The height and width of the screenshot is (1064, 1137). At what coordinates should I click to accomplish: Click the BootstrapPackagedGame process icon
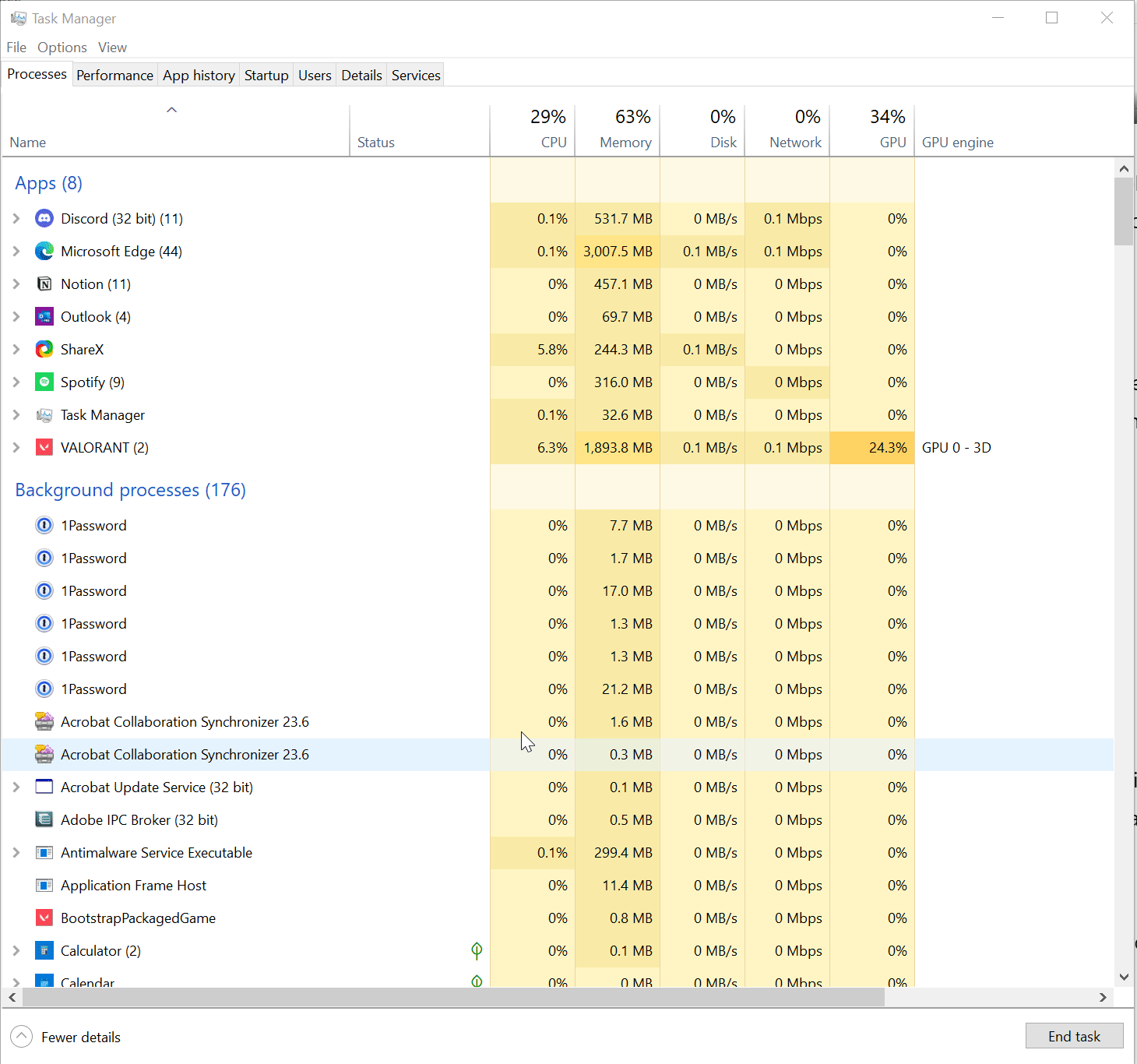44,918
